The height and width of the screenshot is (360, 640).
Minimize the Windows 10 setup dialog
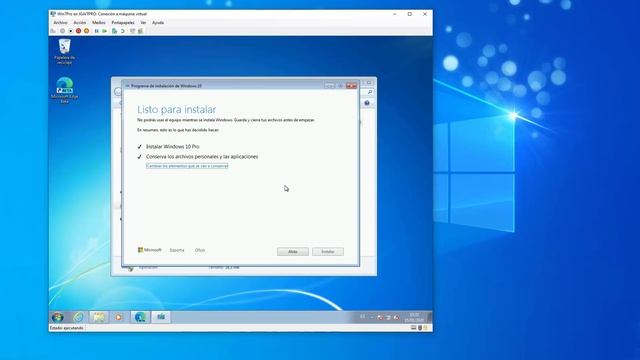(329, 86)
